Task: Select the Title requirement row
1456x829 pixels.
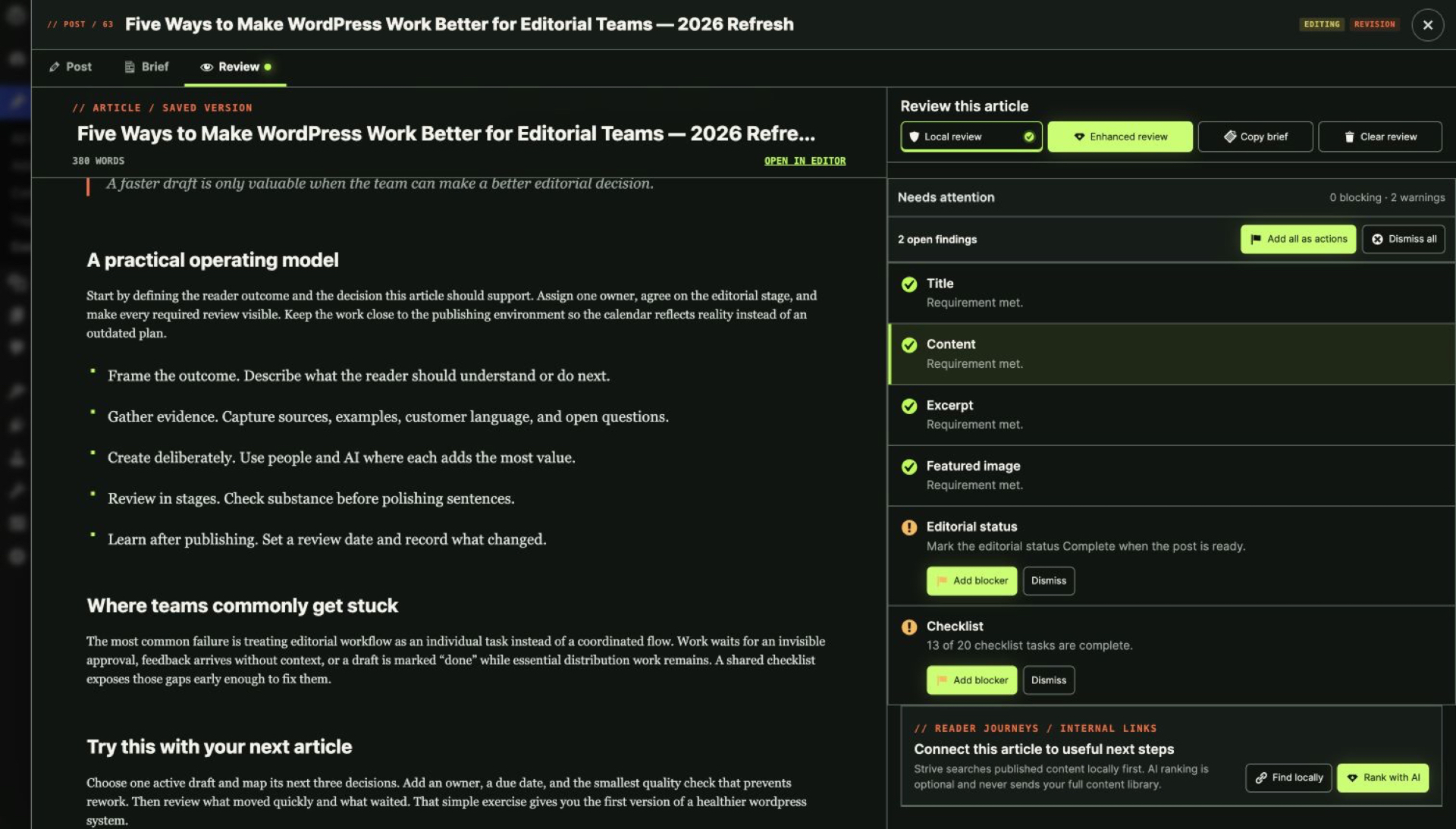Action: pos(1172,293)
